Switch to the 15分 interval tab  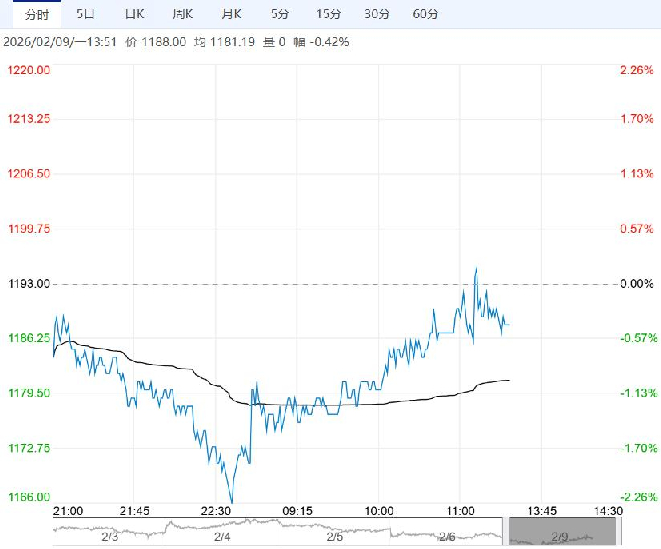[328, 14]
